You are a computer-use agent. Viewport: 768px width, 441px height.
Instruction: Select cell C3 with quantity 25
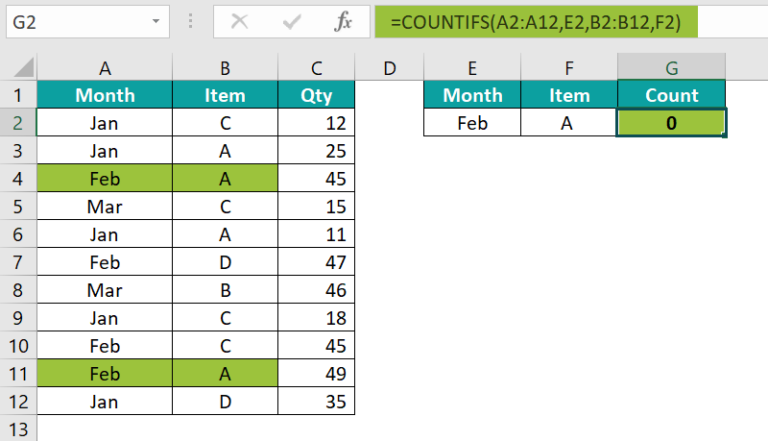coord(316,150)
